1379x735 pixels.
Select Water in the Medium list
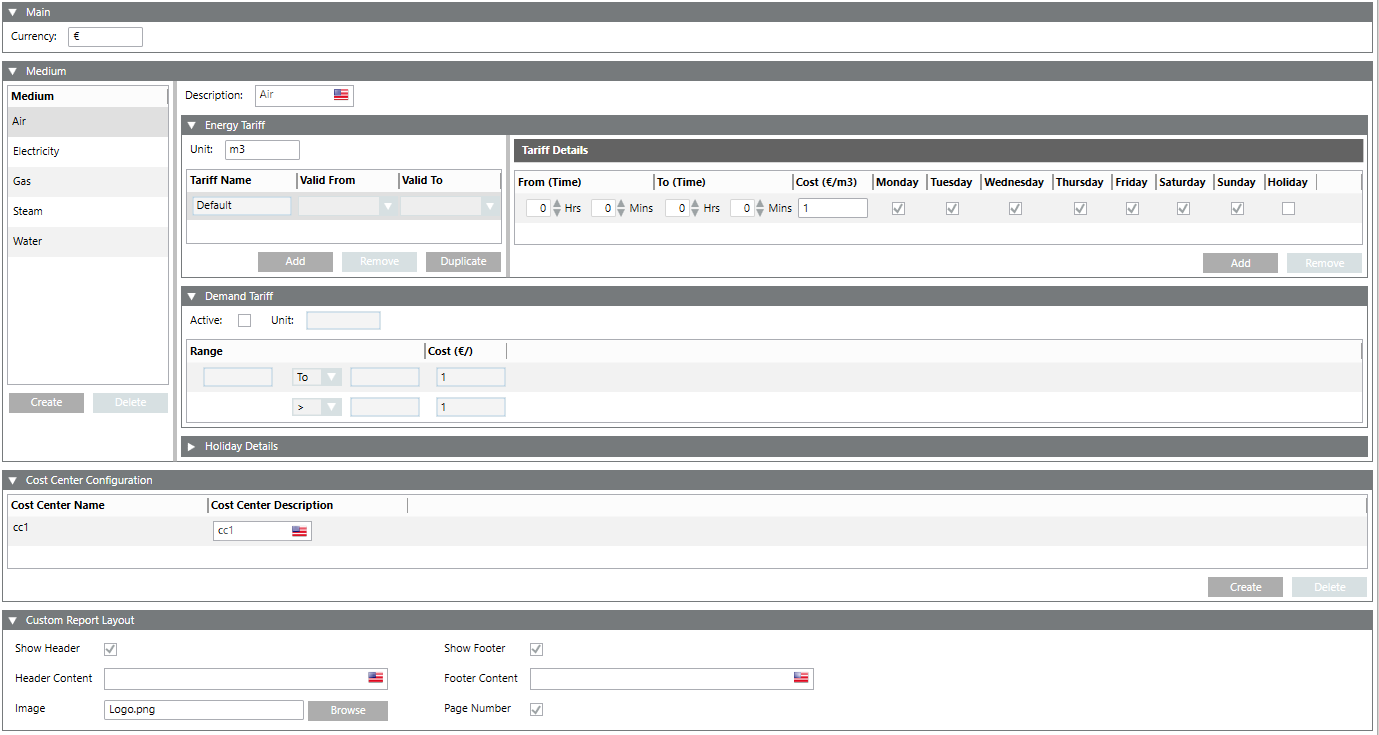click(x=28, y=241)
